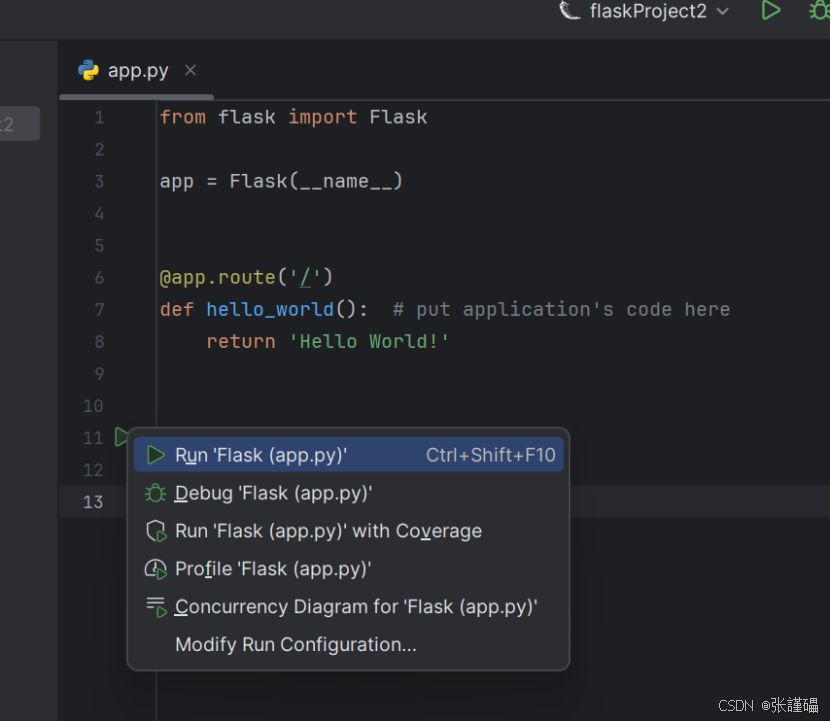831x722 pixels.
Task: Click the comment 'put application's code here'
Action: (561, 309)
